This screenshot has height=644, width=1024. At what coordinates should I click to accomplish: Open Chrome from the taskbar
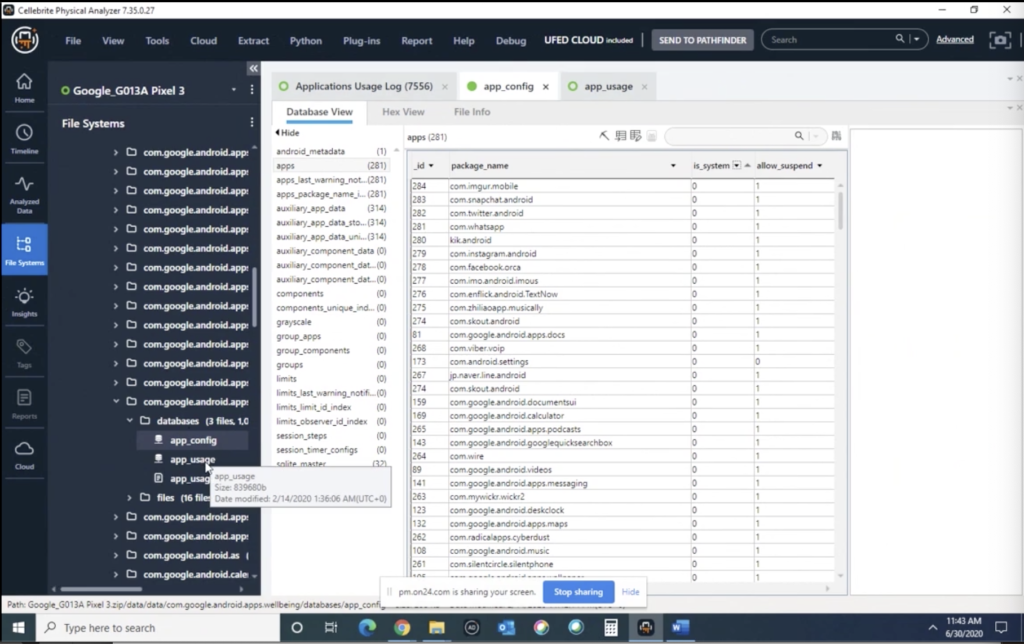[402, 628]
